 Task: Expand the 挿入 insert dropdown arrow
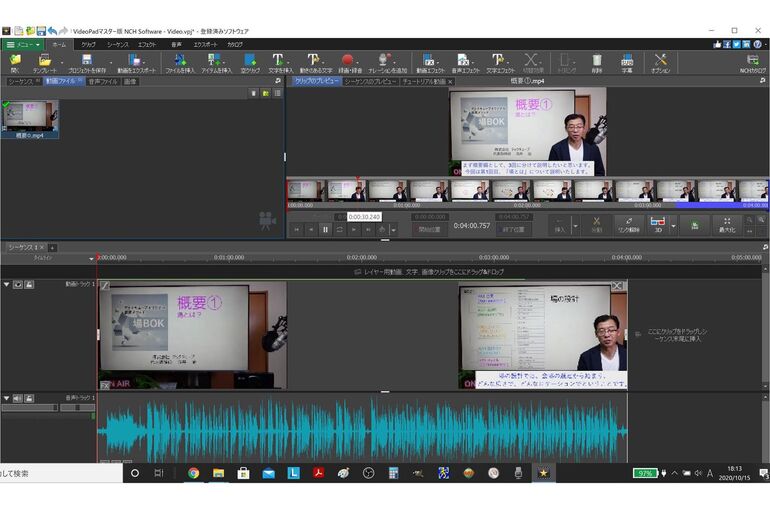(x=575, y=226)
